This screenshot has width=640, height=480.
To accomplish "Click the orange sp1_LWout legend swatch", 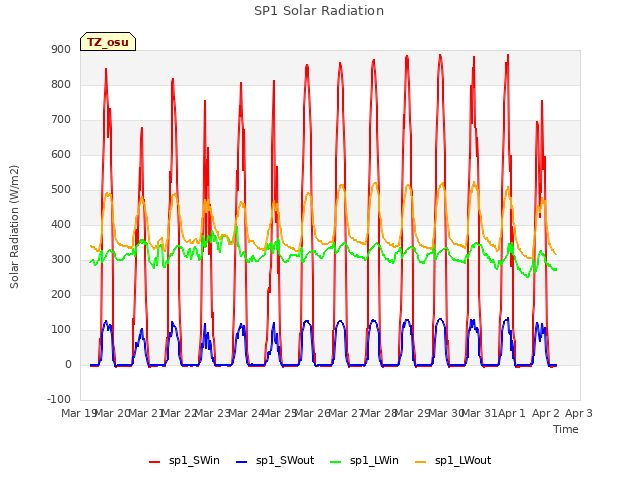I will [421, 462].
